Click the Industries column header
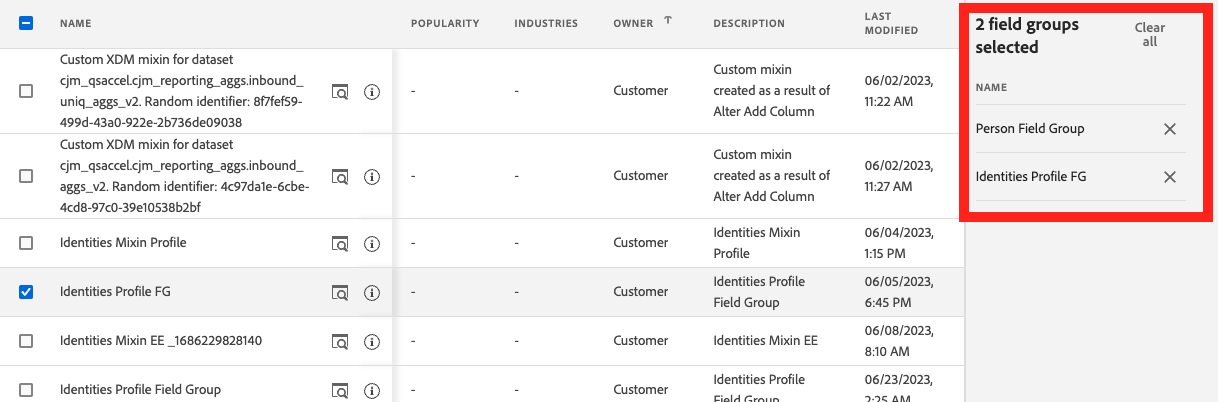This screenshot has width=1218, height=402. pyautogui.click(x=546, y=23)
